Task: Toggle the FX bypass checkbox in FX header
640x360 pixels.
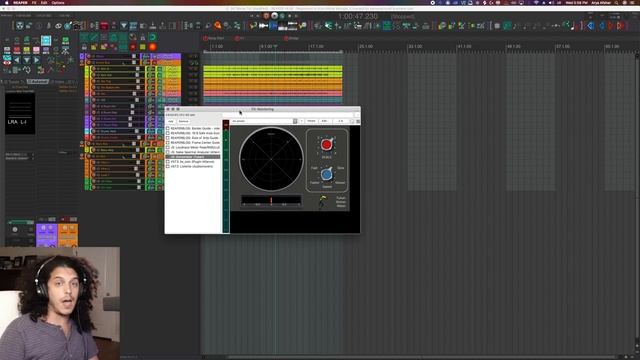Action: click(x=352, y=121)
